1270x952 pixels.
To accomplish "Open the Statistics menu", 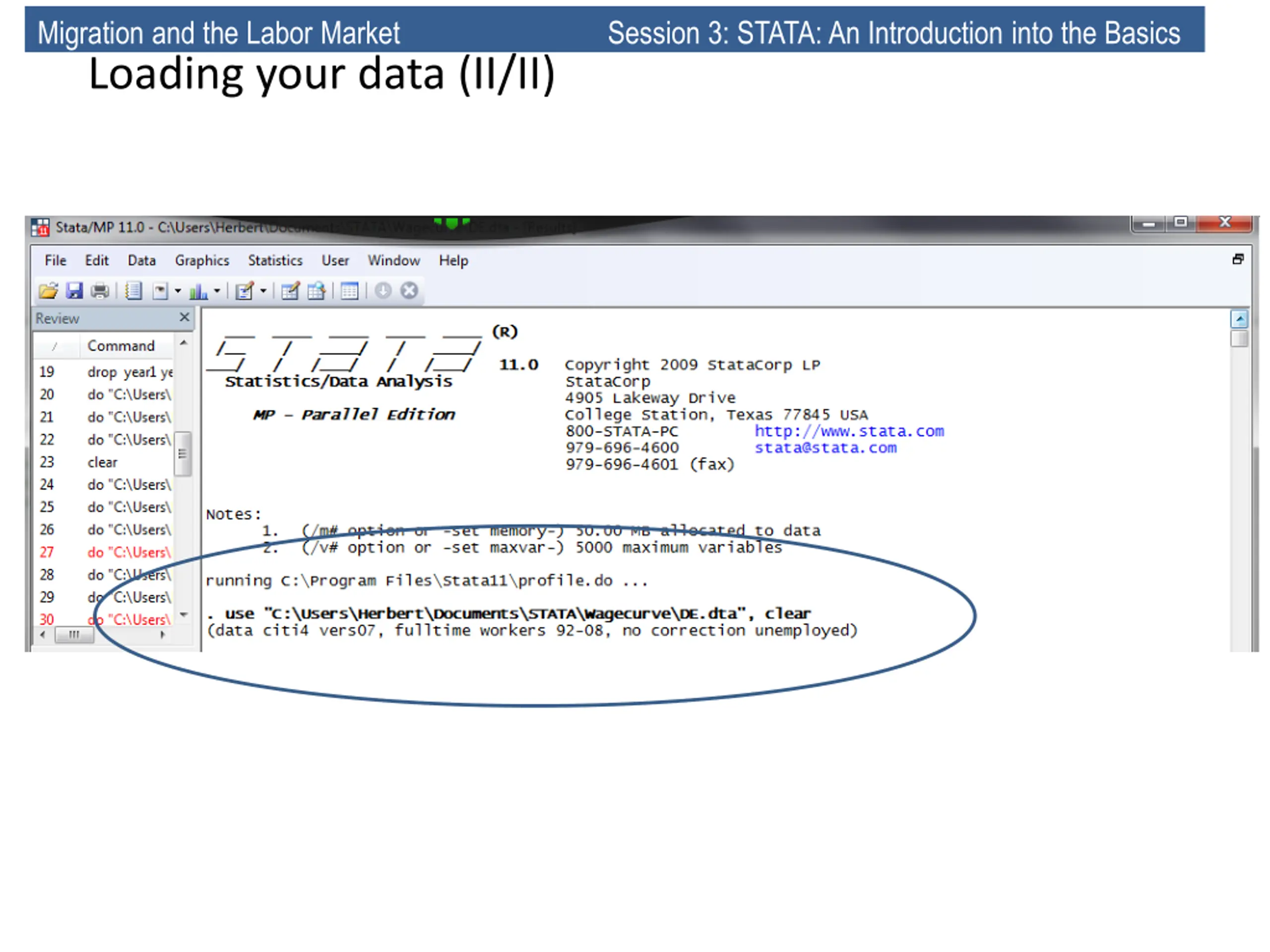I will pos(275,260).
